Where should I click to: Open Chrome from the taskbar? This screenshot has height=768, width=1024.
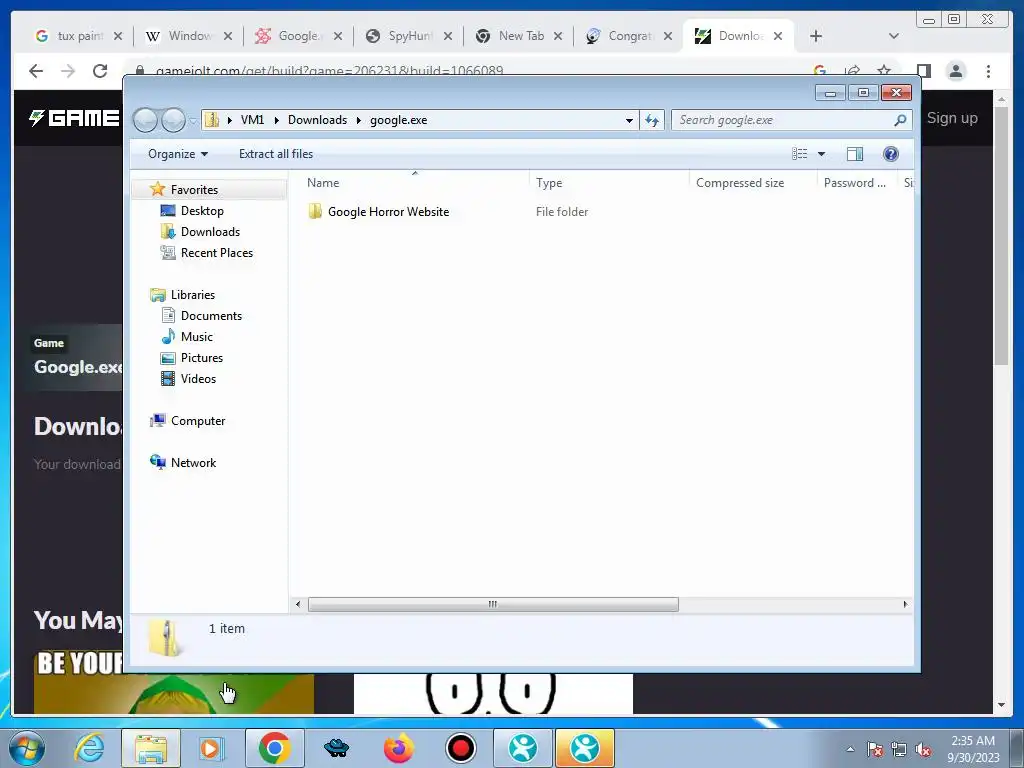(274, 748)
